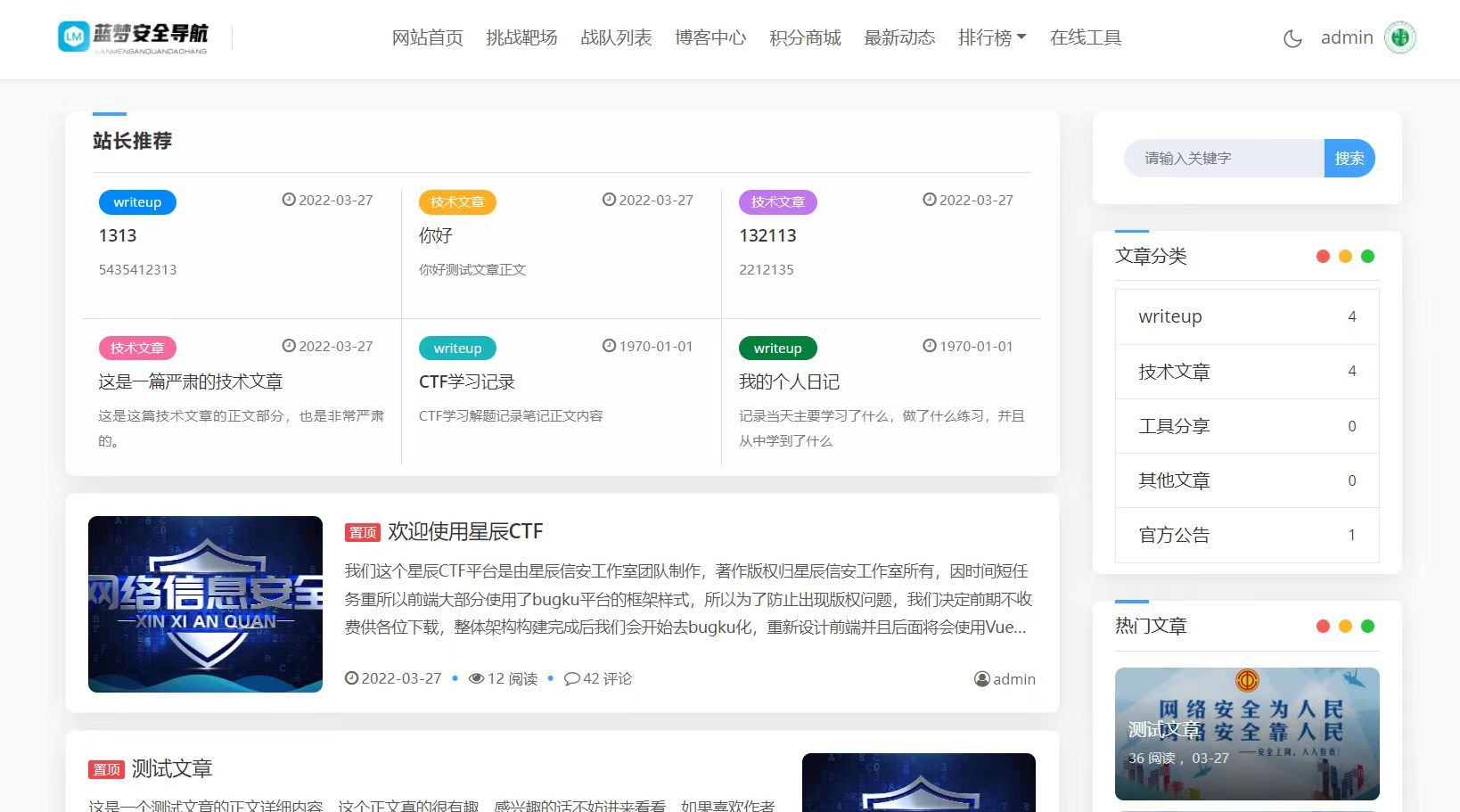This screenshot has width=1460, height=812.
Task: Open the admin avatar menu
Action: (1400, 37)
